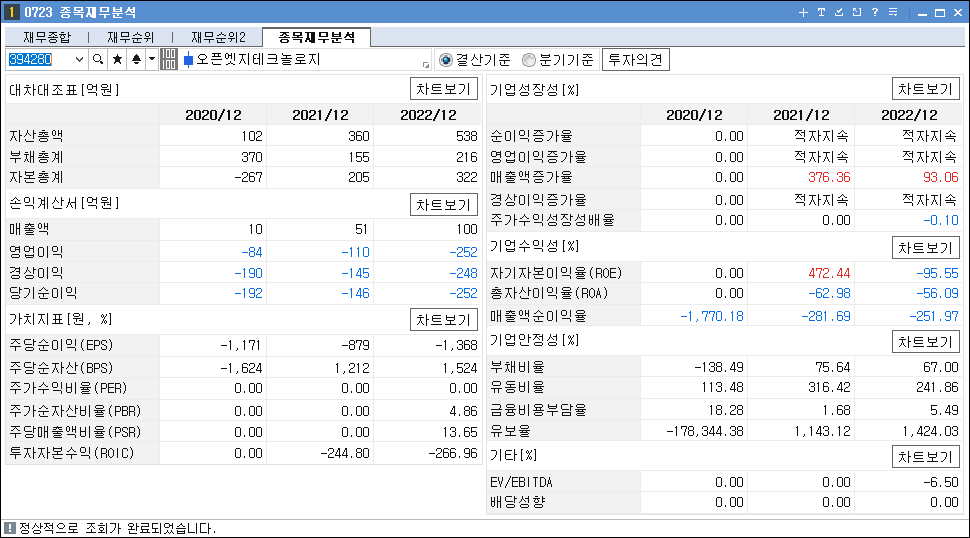Click the 유보율 value 1,424.03
Image resolution: width=970 pixels, height=538 pixels.
[930, 431]
